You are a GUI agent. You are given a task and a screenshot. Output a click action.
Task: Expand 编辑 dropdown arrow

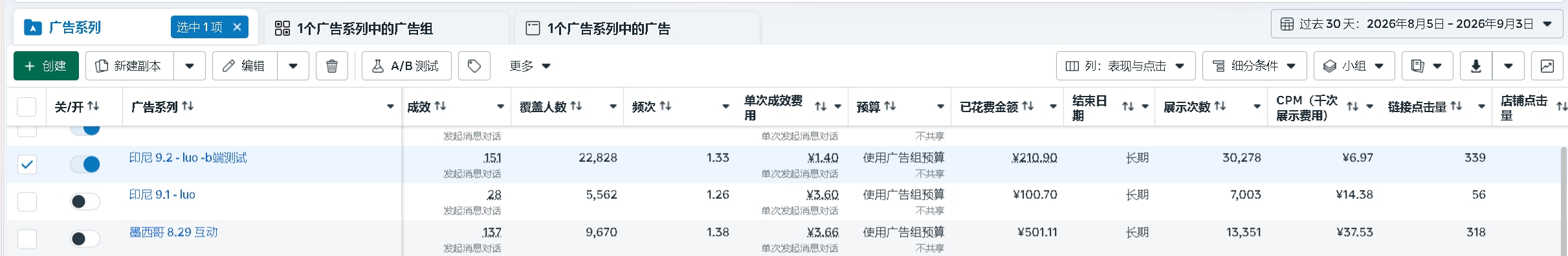tap(293, 66)
